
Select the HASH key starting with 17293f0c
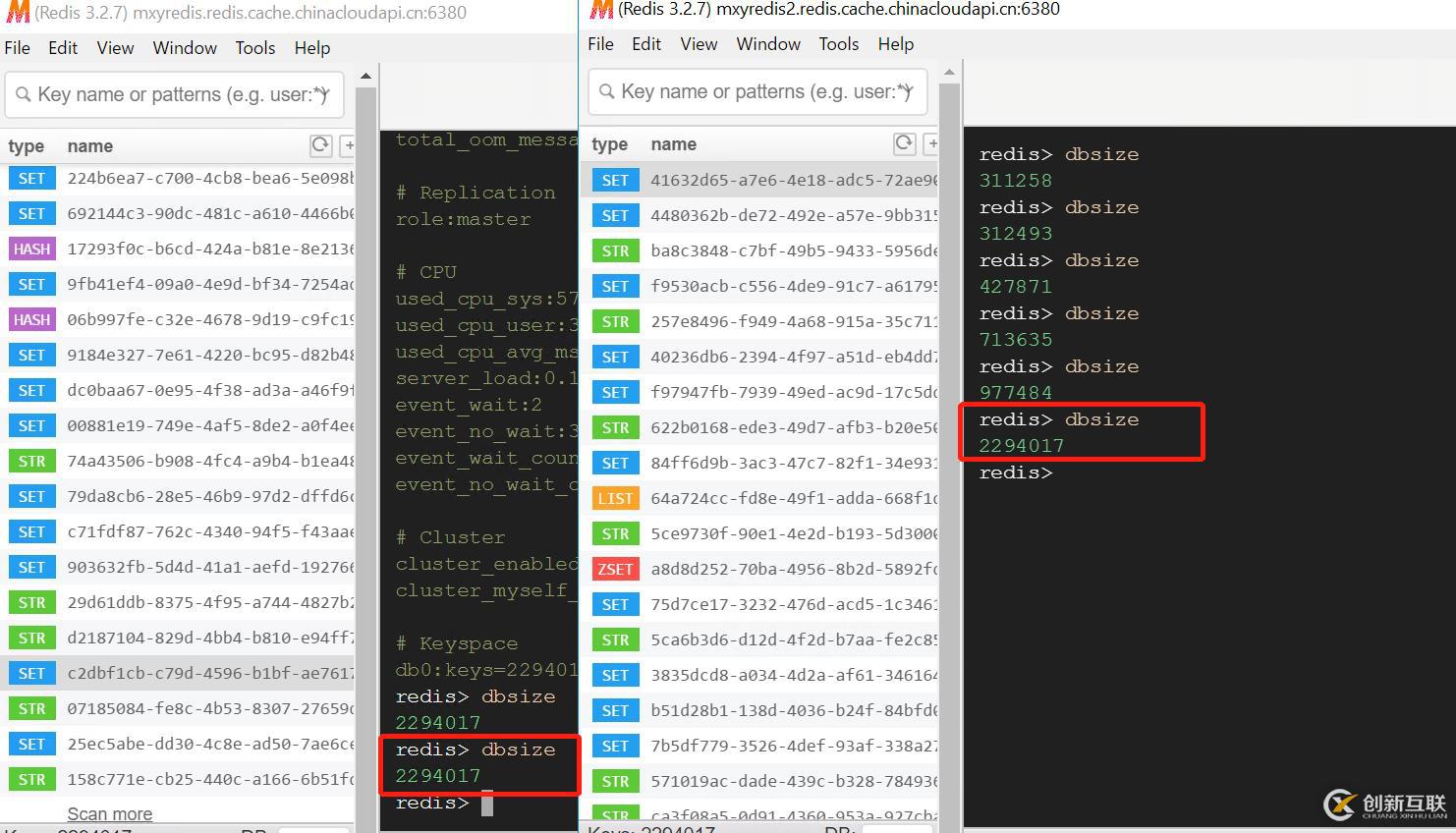178,250
